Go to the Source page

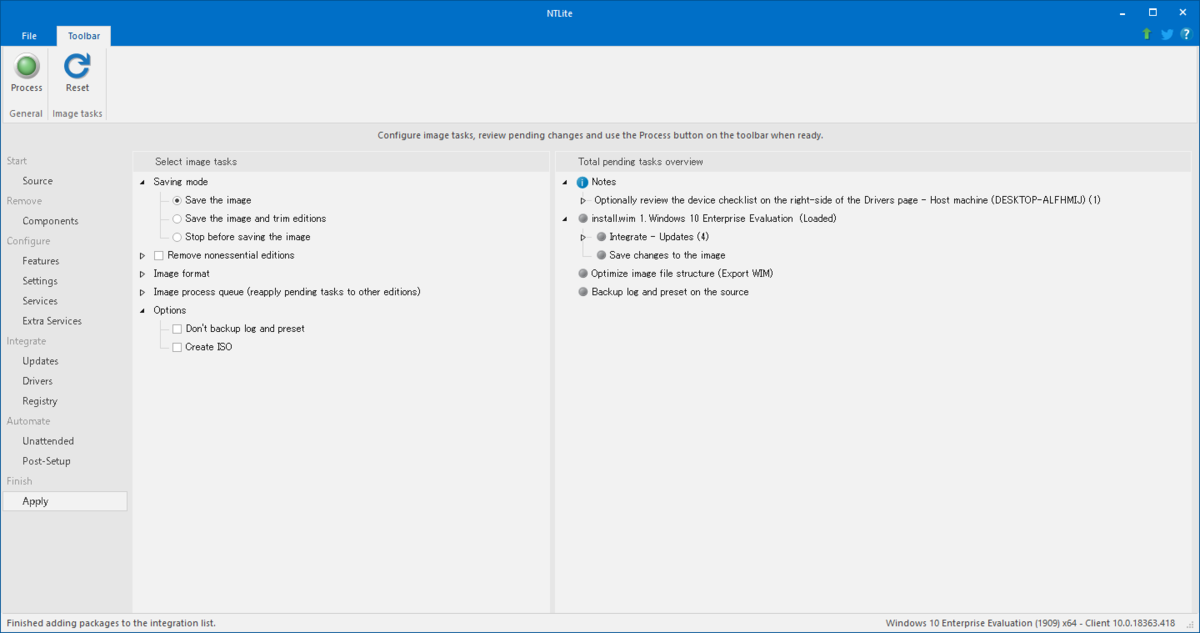pyautogui.click(x=38, y=181)
